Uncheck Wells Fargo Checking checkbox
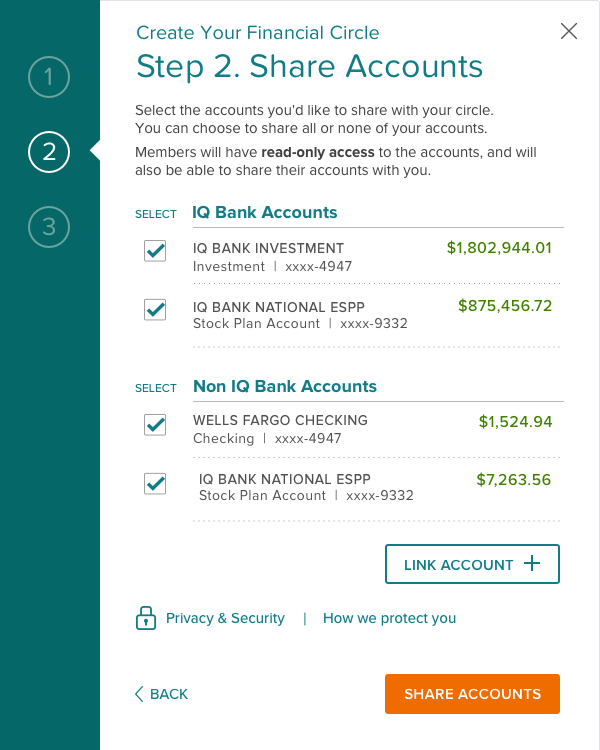Image resolution: width=600 pixels, height=750 pixels. pos(155,425)
